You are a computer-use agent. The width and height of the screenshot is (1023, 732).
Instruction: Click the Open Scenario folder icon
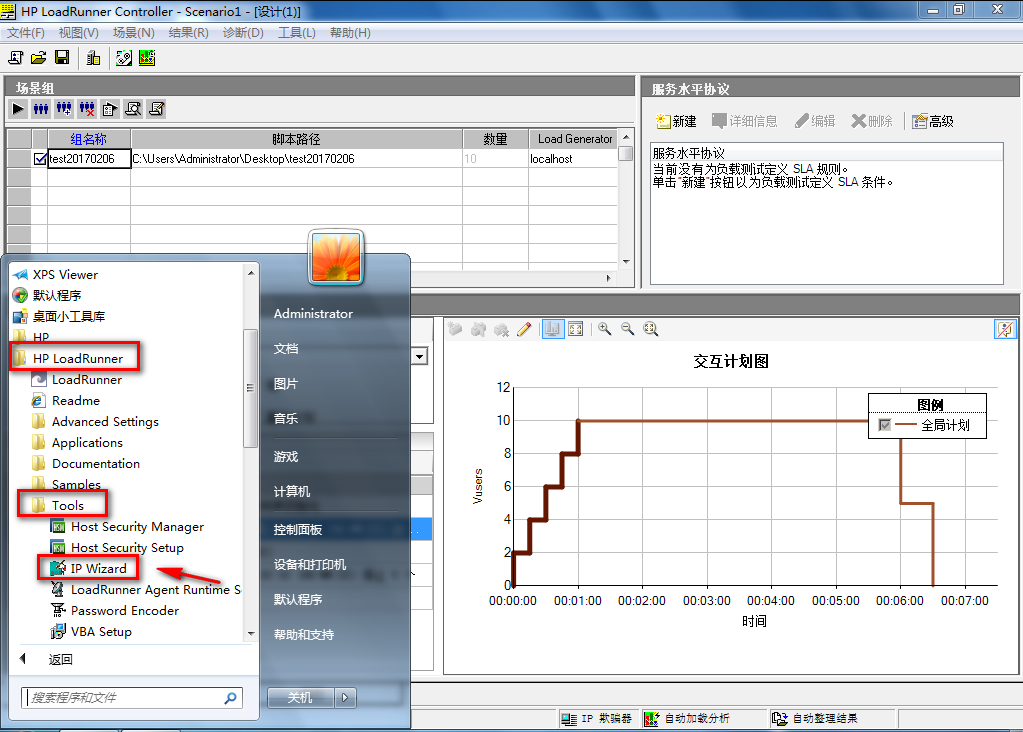38,58
